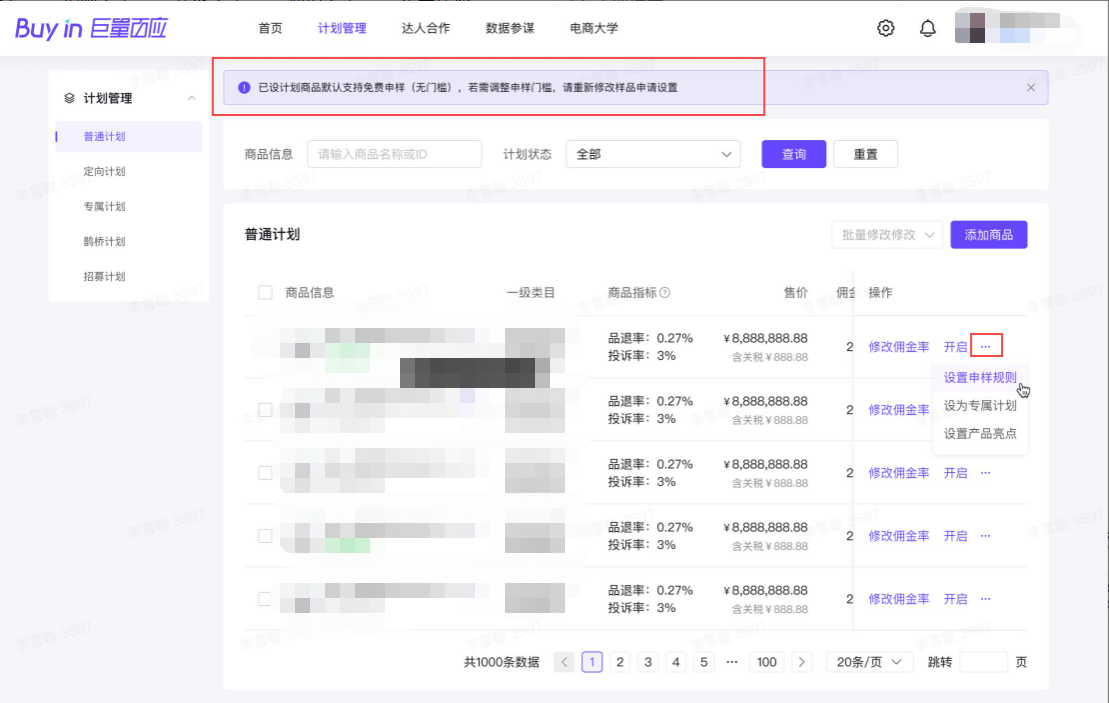The image size is (1109, 703).
Task: Check the fourth product row checkbox
Action: 265,536
